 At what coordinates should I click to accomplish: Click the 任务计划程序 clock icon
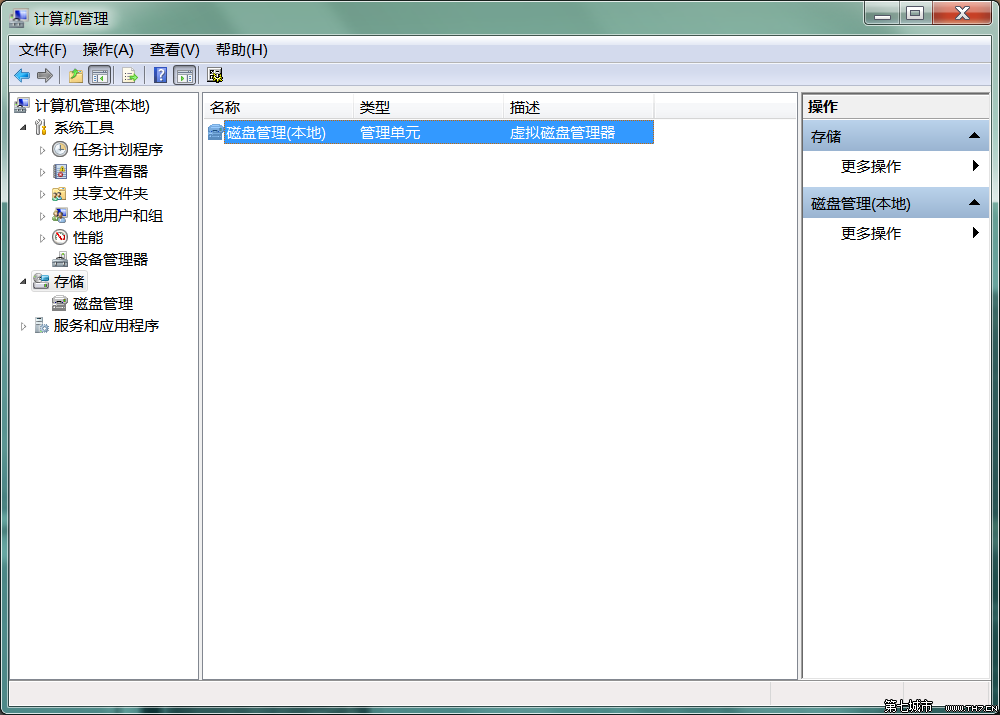60,149
